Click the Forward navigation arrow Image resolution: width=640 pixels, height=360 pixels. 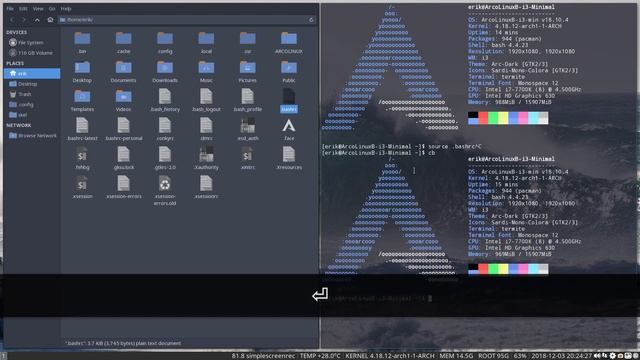click(x=24, y=20)
